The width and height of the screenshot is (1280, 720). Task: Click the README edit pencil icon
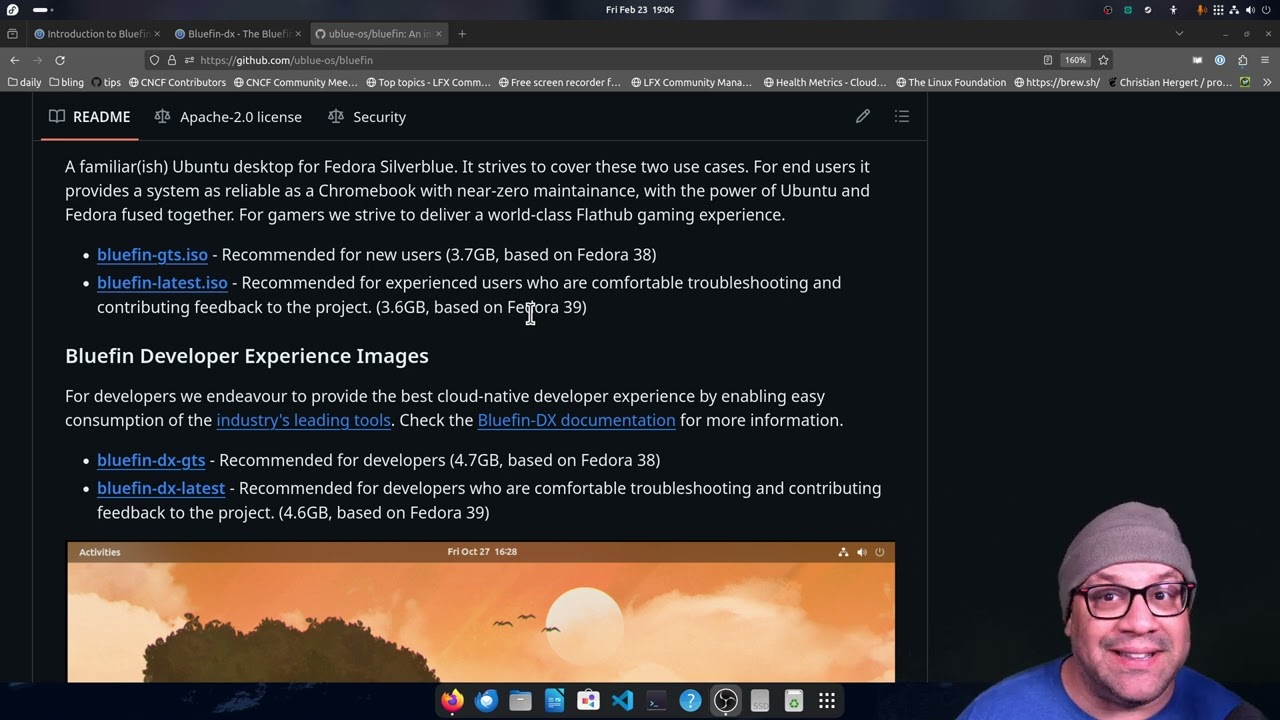(862, 117)
